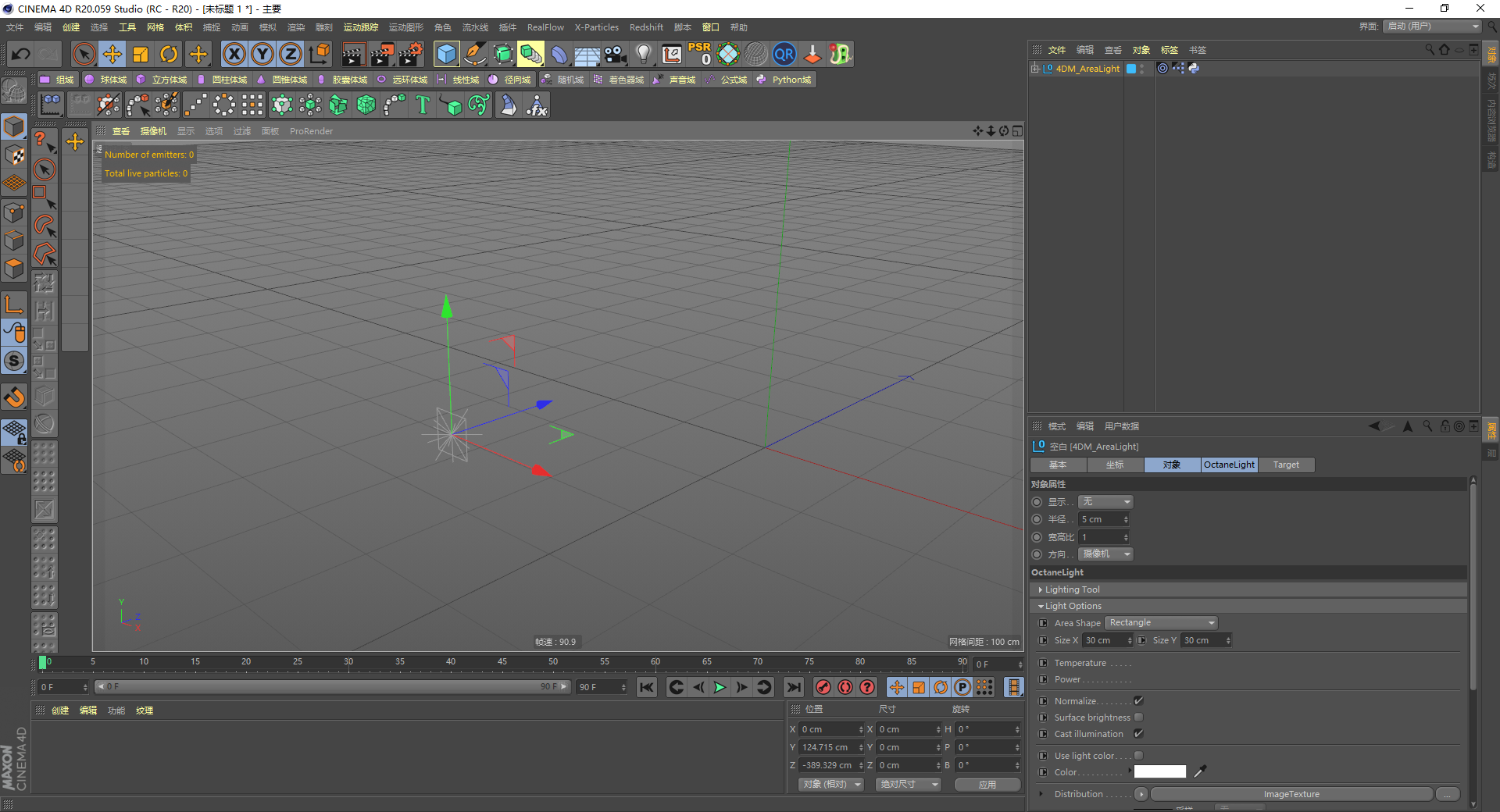Activate the Rotate tool
Screen dimensions: 1500x812
click(x=169, y=54)
